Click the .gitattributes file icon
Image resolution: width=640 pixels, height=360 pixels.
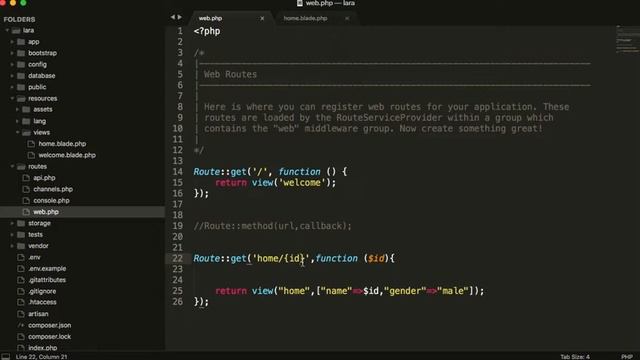pos(21,280)
